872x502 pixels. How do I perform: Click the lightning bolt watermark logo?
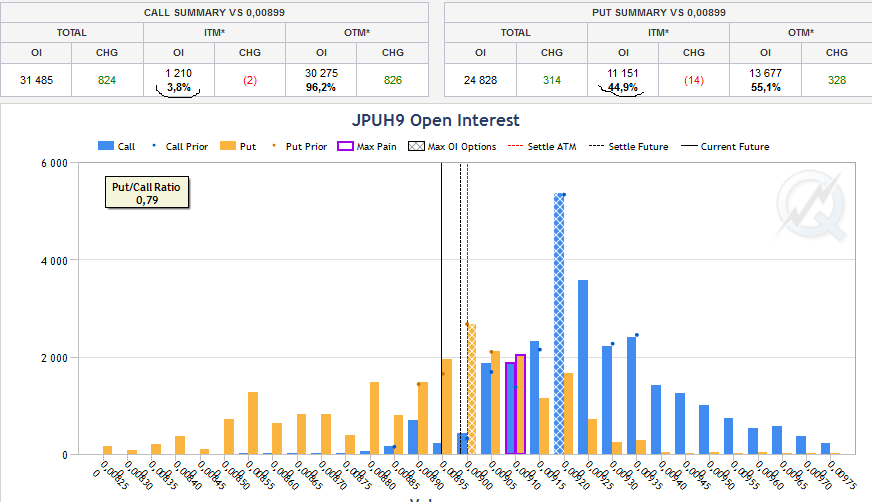[811, 205]
